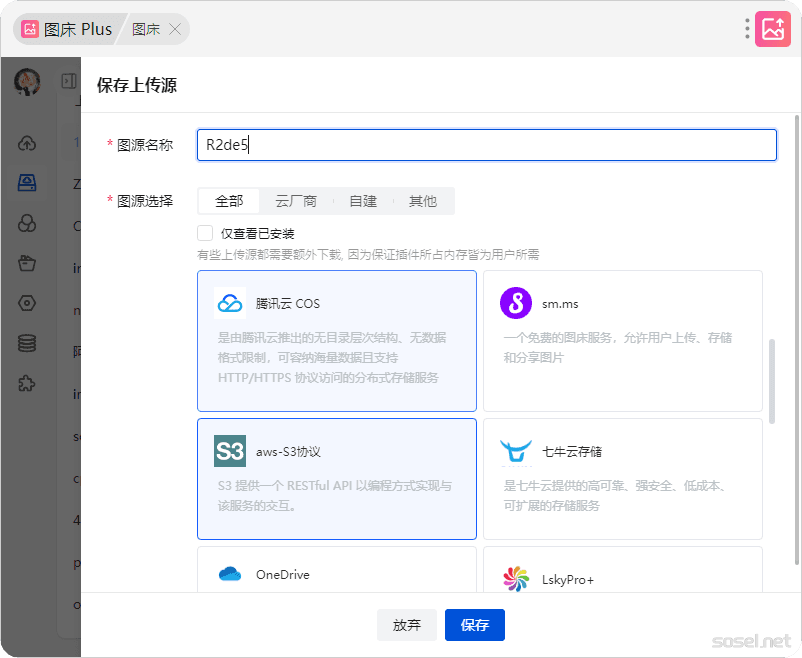This screenshot has width=802, height=658.
Task: Click the 放弃 button
Action: click(407, 625)
